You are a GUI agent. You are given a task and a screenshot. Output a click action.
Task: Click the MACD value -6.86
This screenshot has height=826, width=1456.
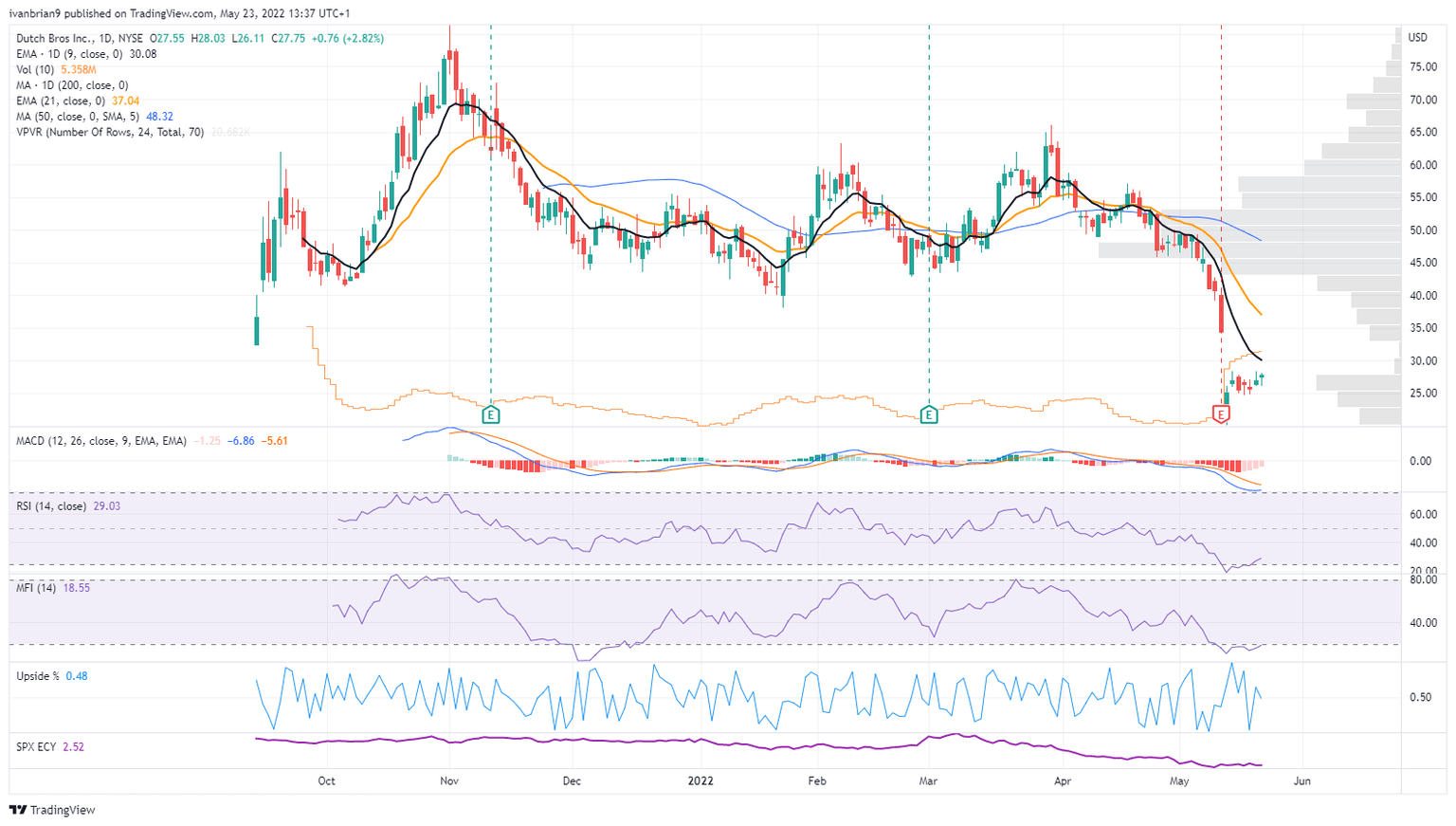point(240,441)
